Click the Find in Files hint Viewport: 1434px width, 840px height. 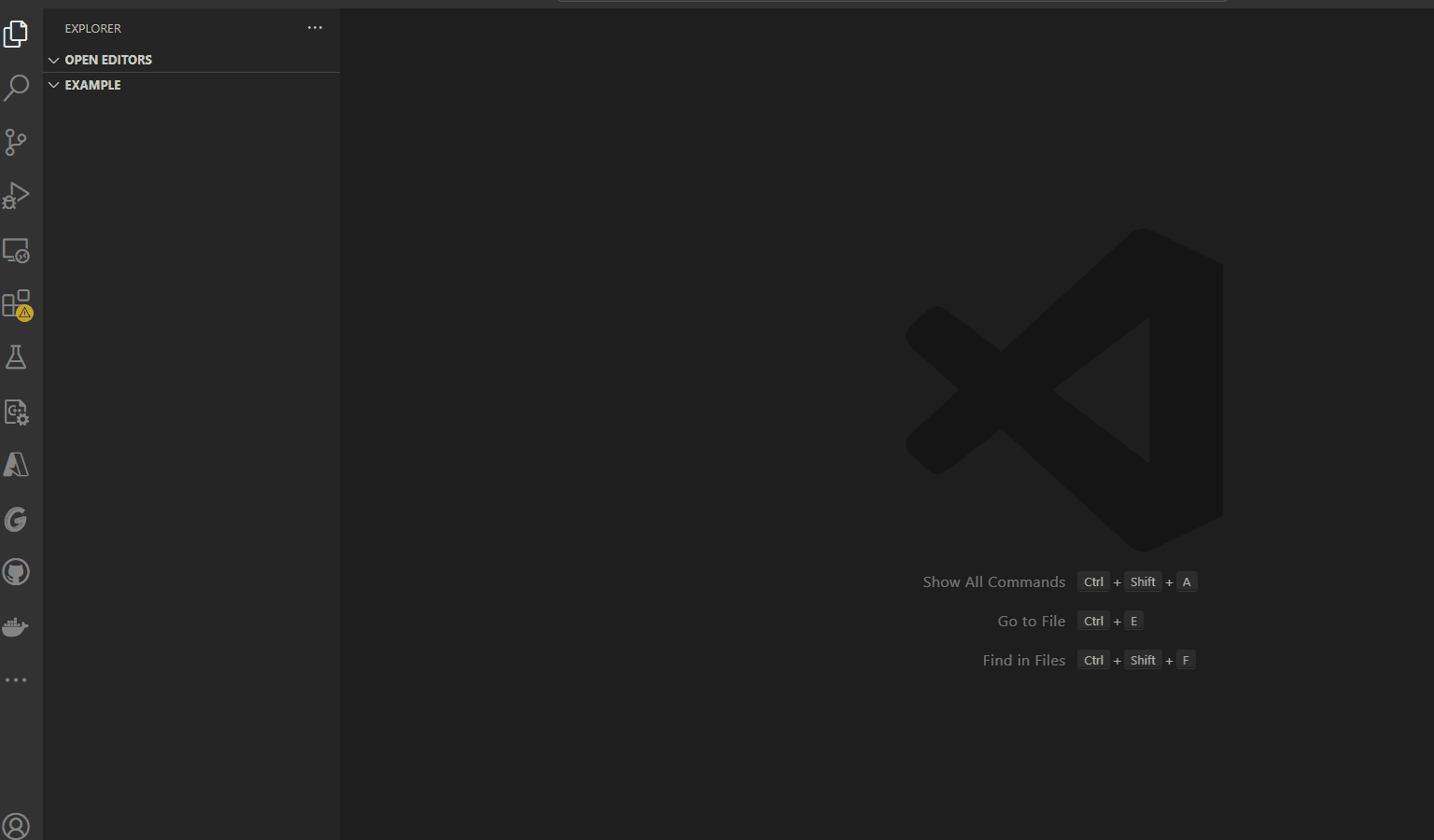1024,660
